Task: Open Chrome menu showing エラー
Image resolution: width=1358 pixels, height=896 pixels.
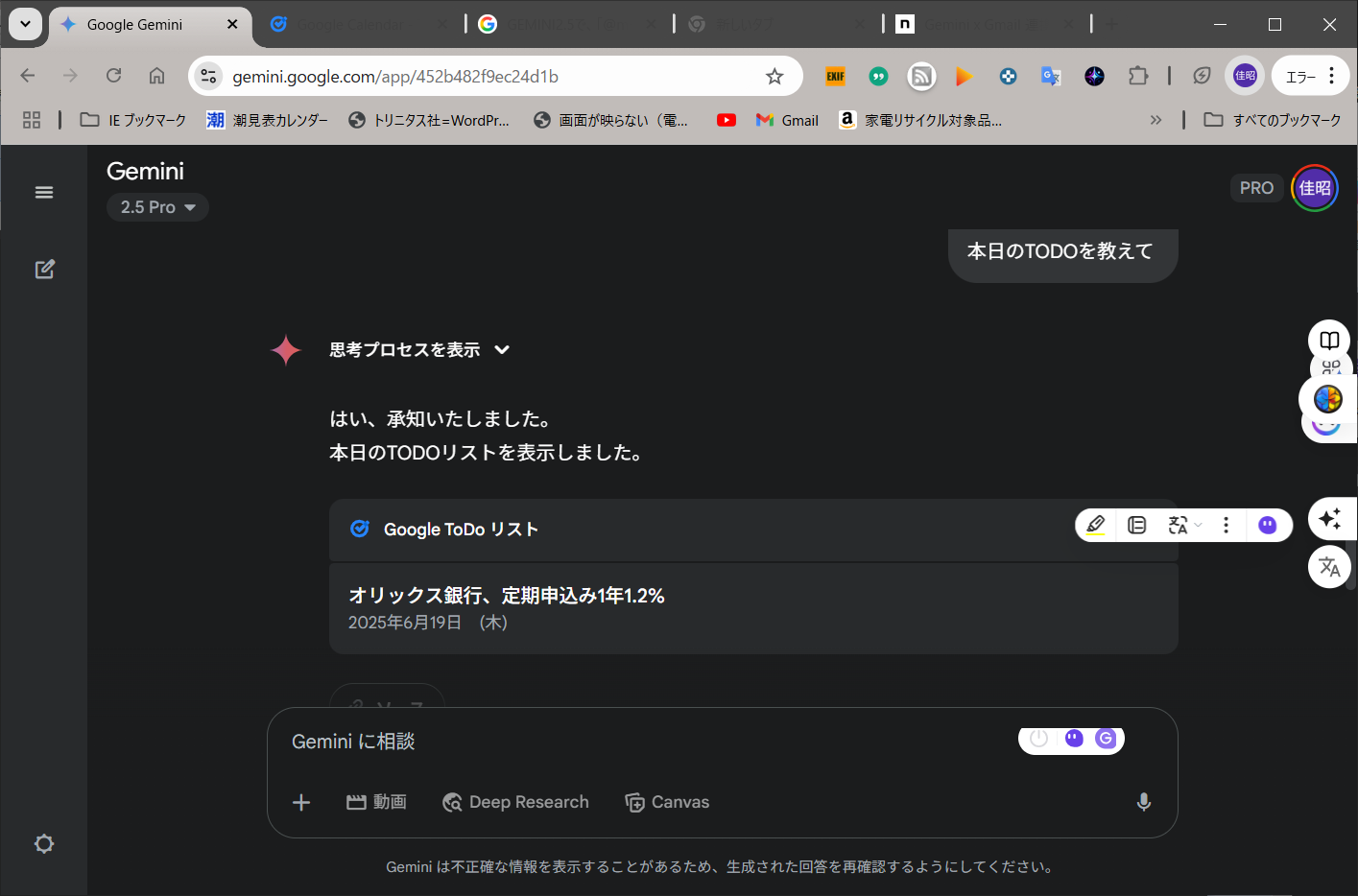Action: tap(1311, 76)
